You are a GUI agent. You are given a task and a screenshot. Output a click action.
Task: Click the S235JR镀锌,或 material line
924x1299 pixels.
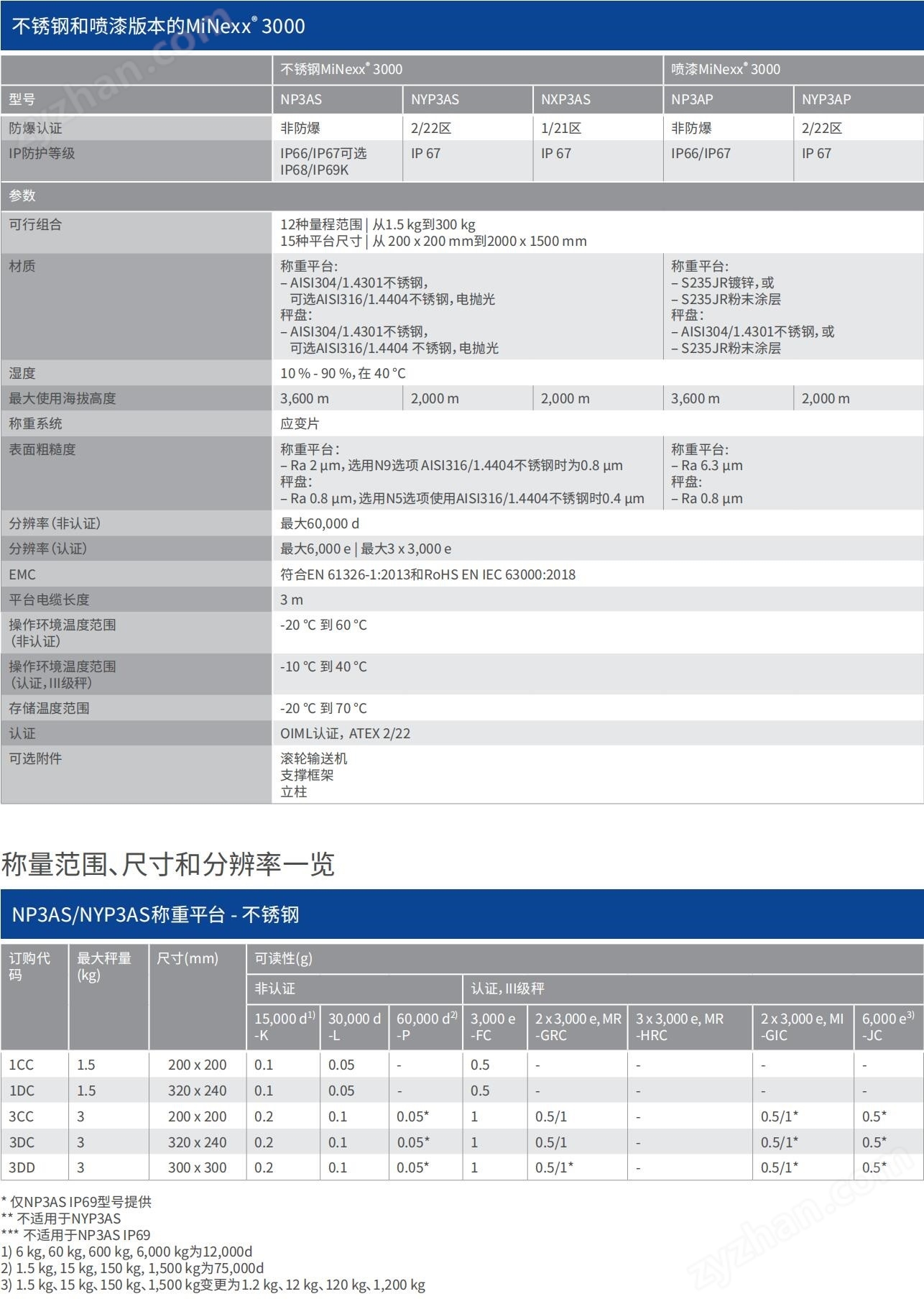(723, 283)
